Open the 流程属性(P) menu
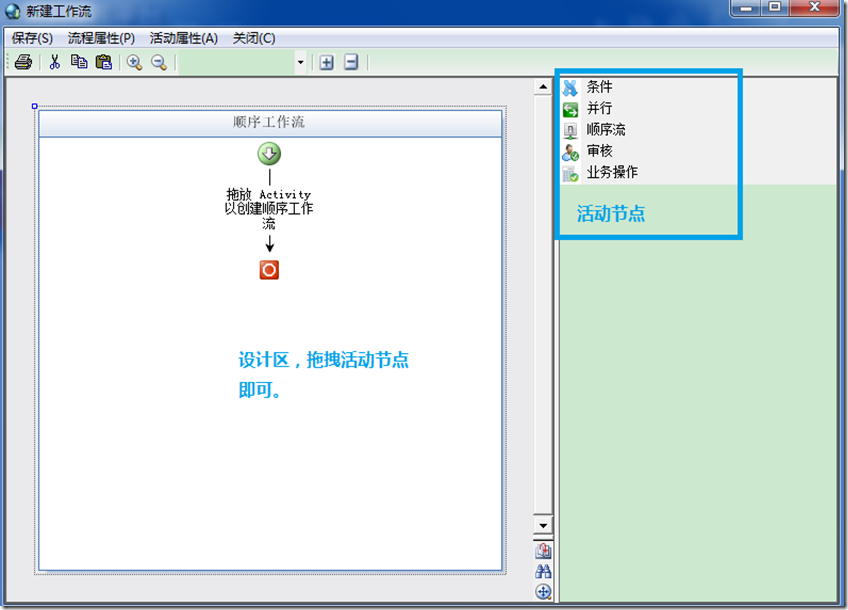 [x=101, y=38]
